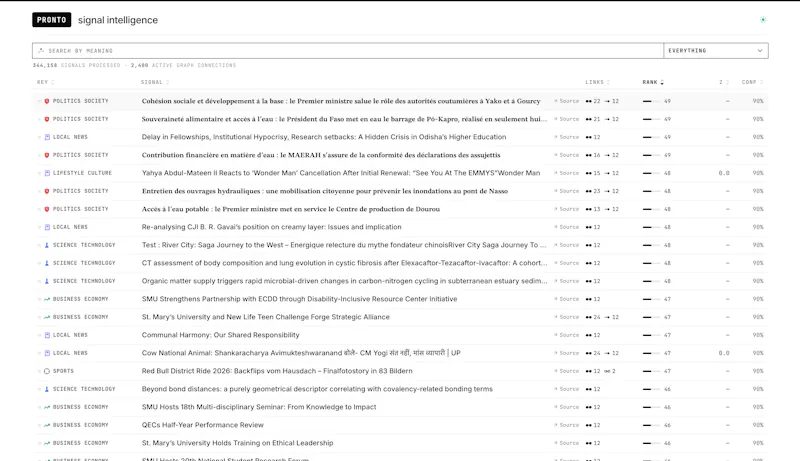Open the Source link for QECs Half-Year Performance Review
Image resolution: width=800 pixels, height=461 pixels.
pos(567,425)
